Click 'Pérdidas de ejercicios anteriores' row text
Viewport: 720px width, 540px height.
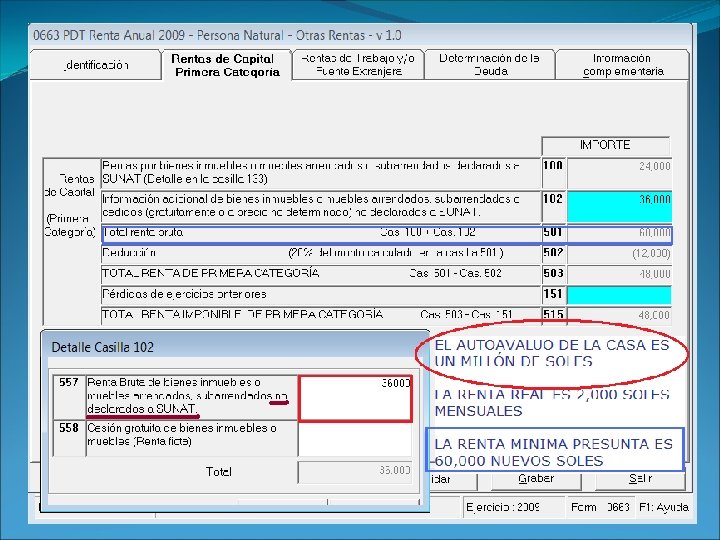click(184, 294)
